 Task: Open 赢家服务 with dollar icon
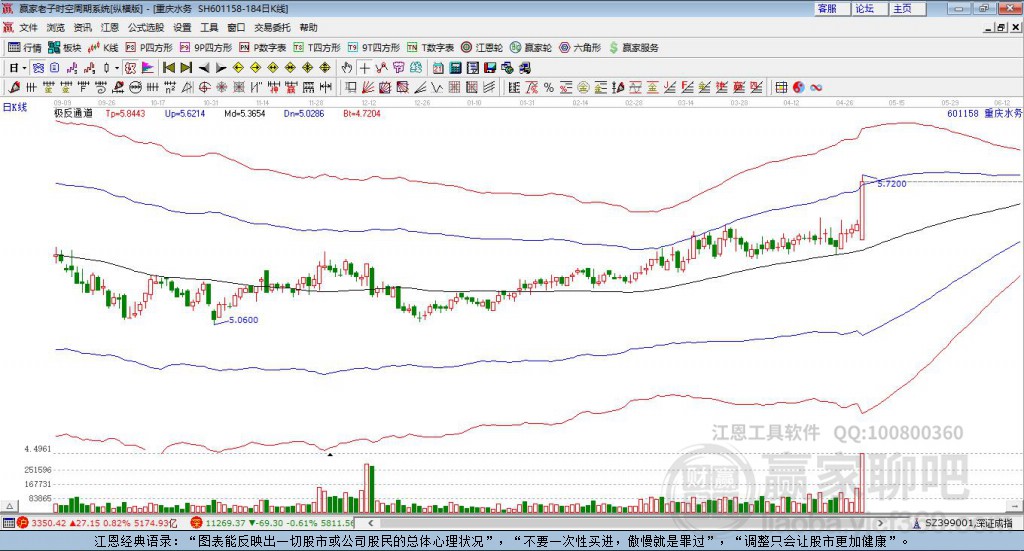634,48
